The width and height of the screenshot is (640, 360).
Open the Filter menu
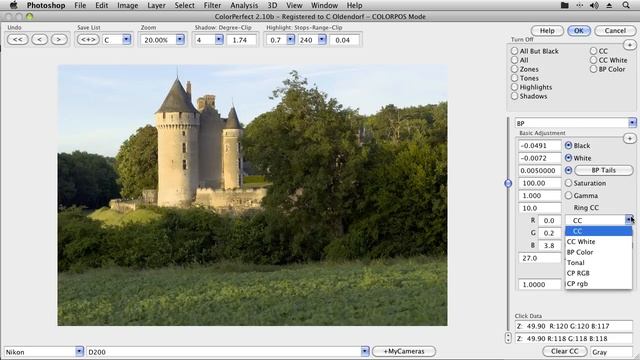[x=212, y=5]
